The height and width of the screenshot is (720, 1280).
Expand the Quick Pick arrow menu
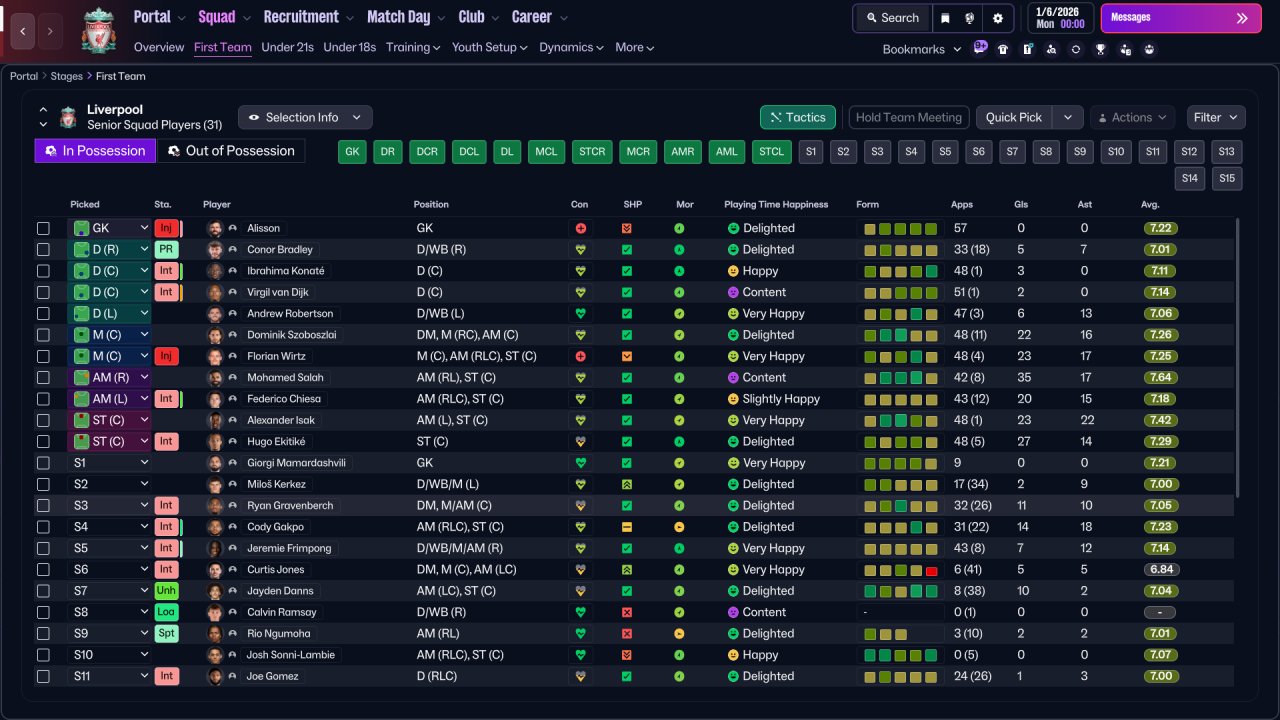1068,117
